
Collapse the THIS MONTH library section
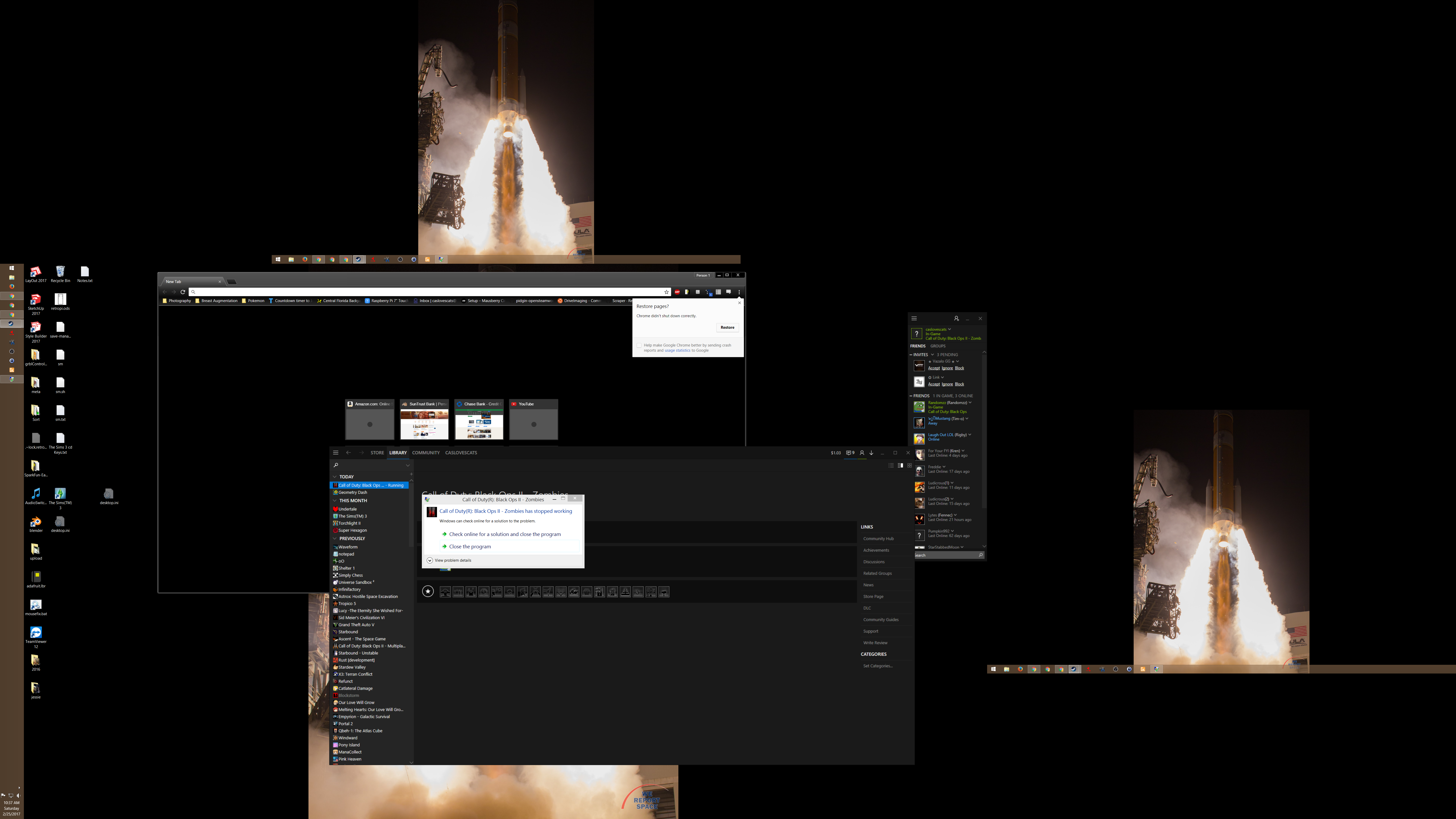tap(335, 501)
